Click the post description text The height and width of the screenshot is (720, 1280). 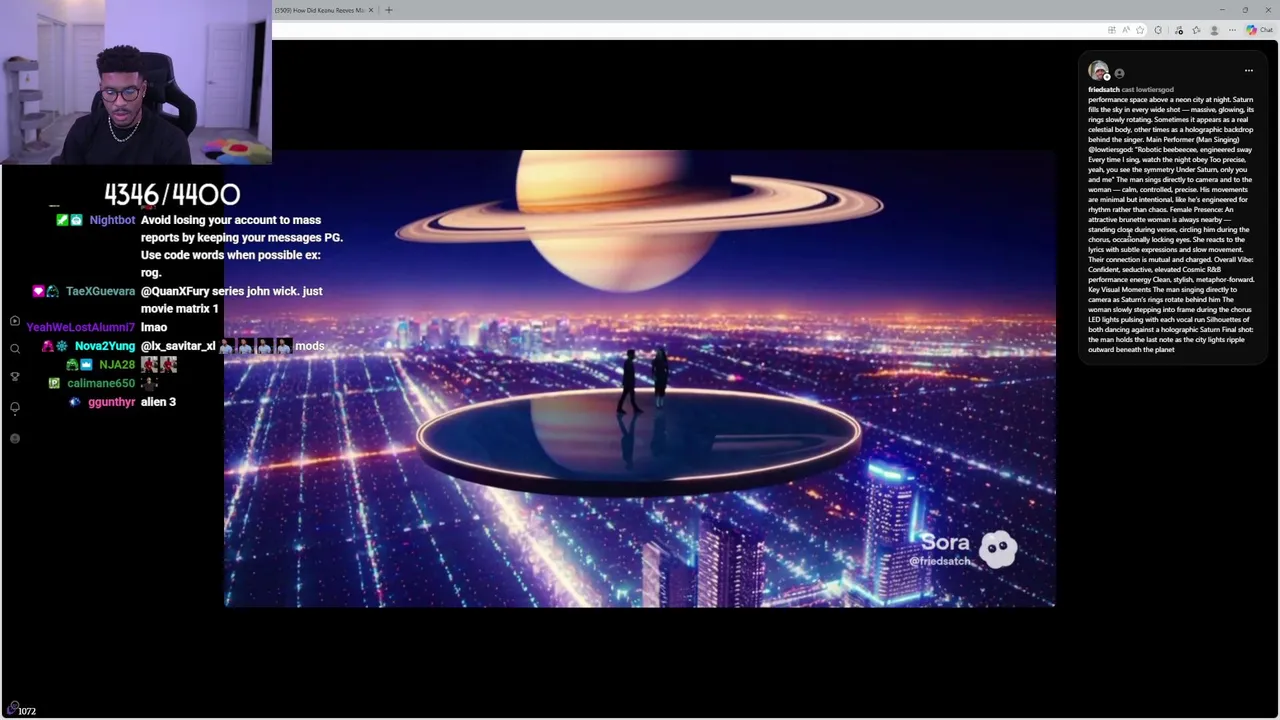click(1171, 225)
